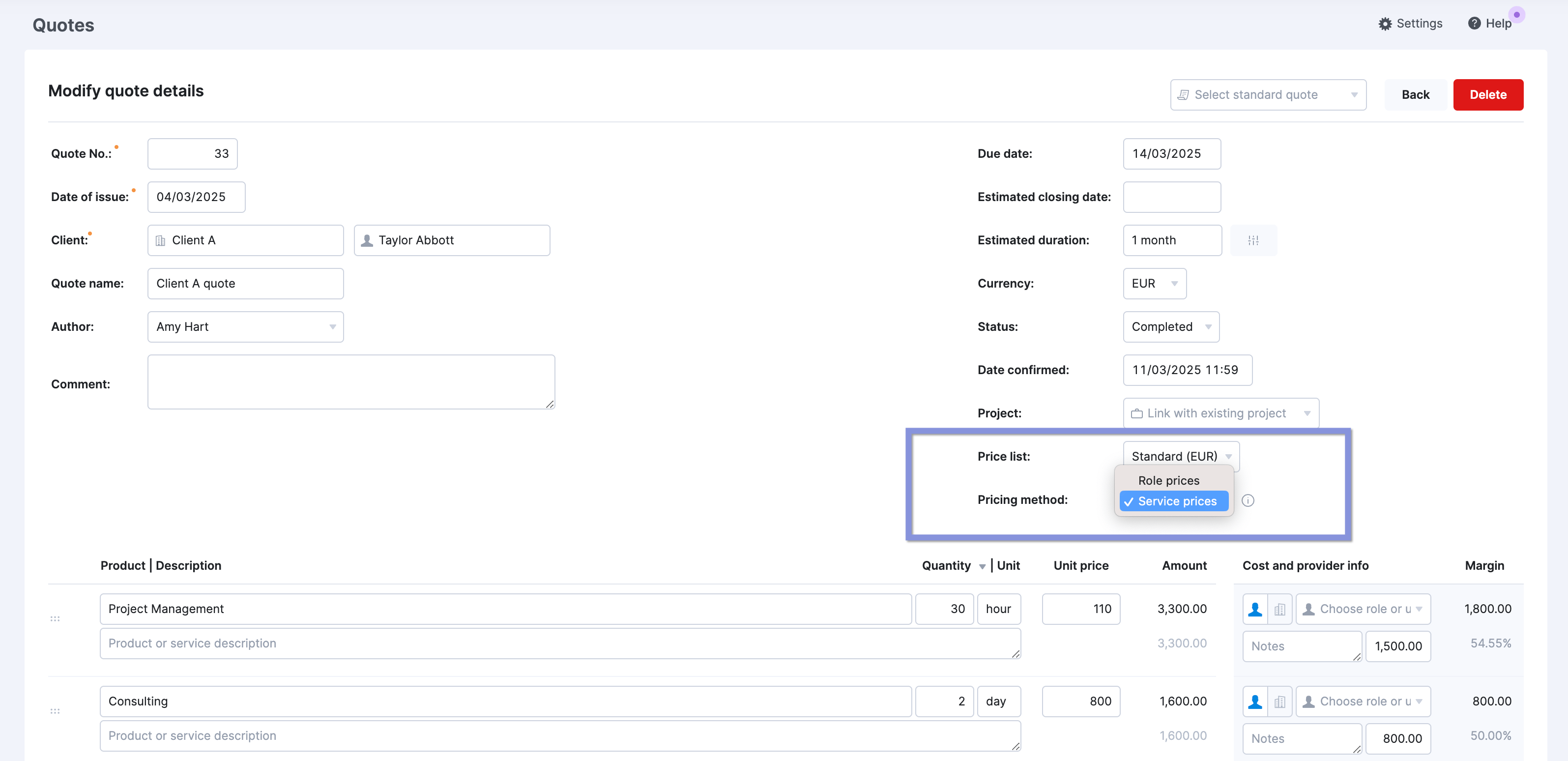The height and width of the screenshot is (761, 1568).
Task: Expand the Status Completed dropdown
Action: 1170,327
